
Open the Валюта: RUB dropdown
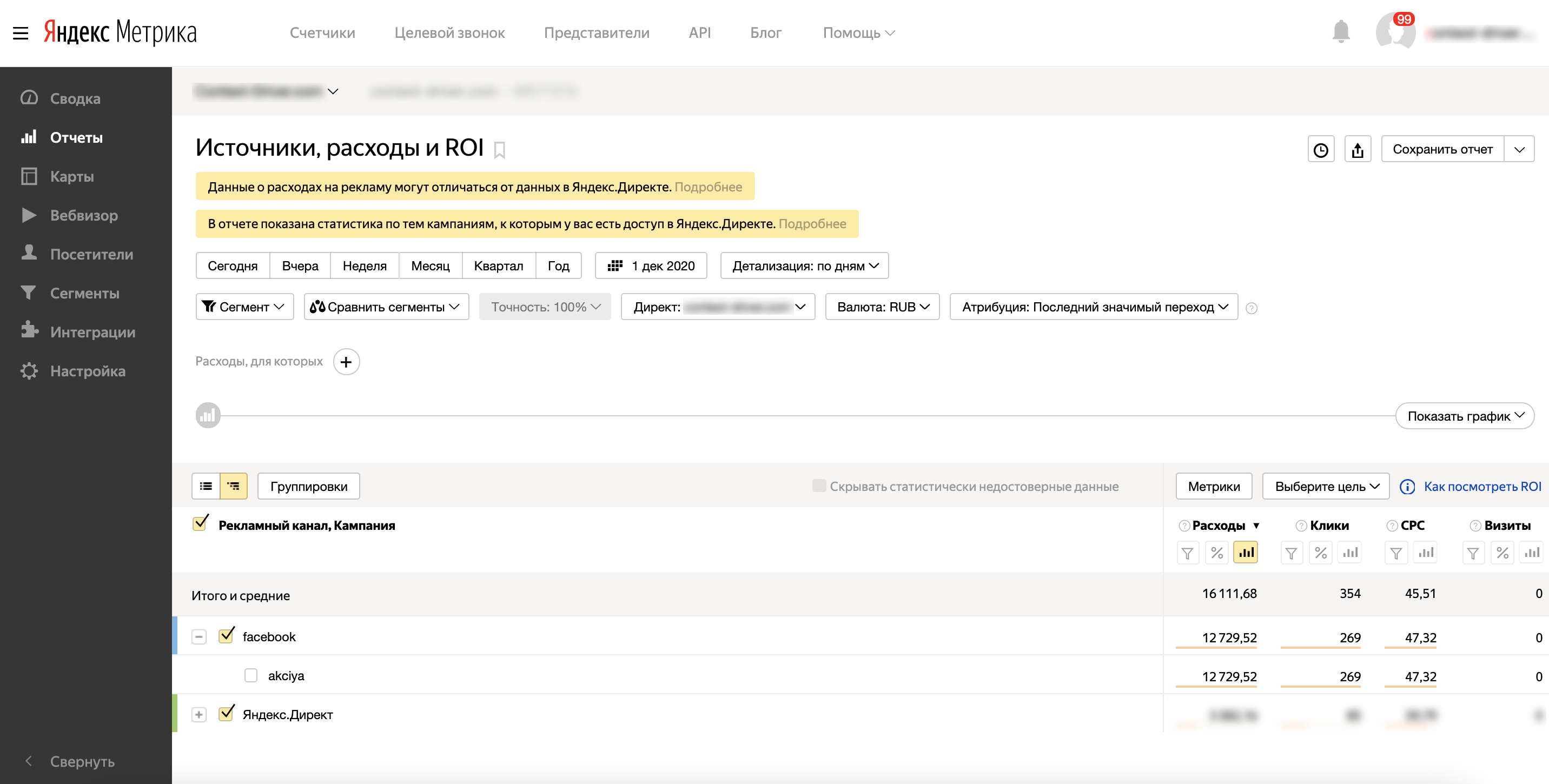pyautogui.click(x=882, y=307)
